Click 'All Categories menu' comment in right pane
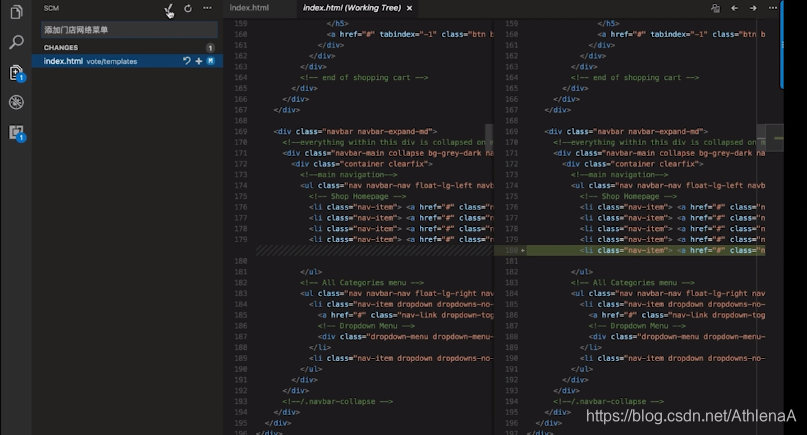Viewport: 807px width, 435px height. pos(633,283)
